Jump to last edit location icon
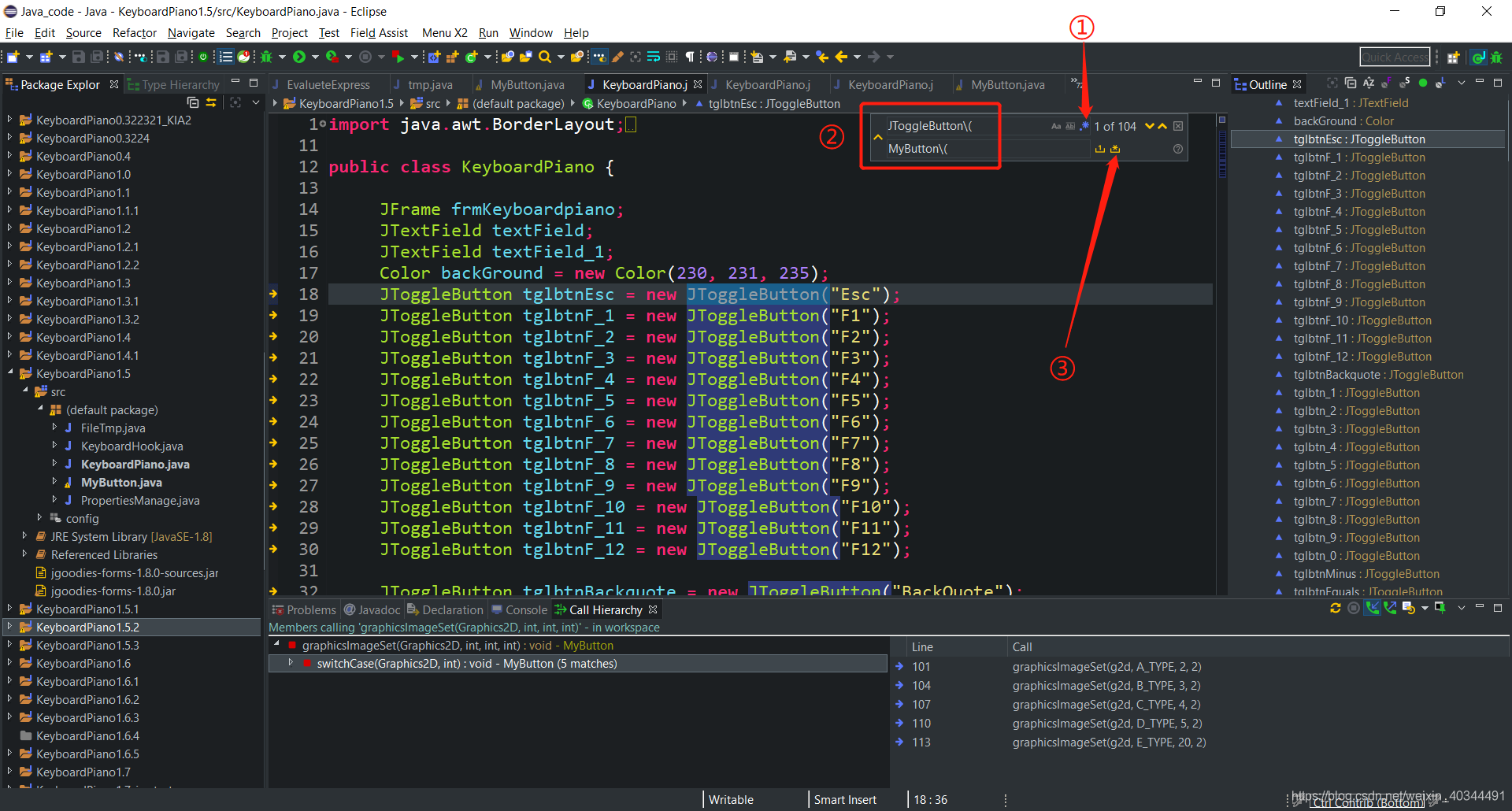 tap(822, 57)
